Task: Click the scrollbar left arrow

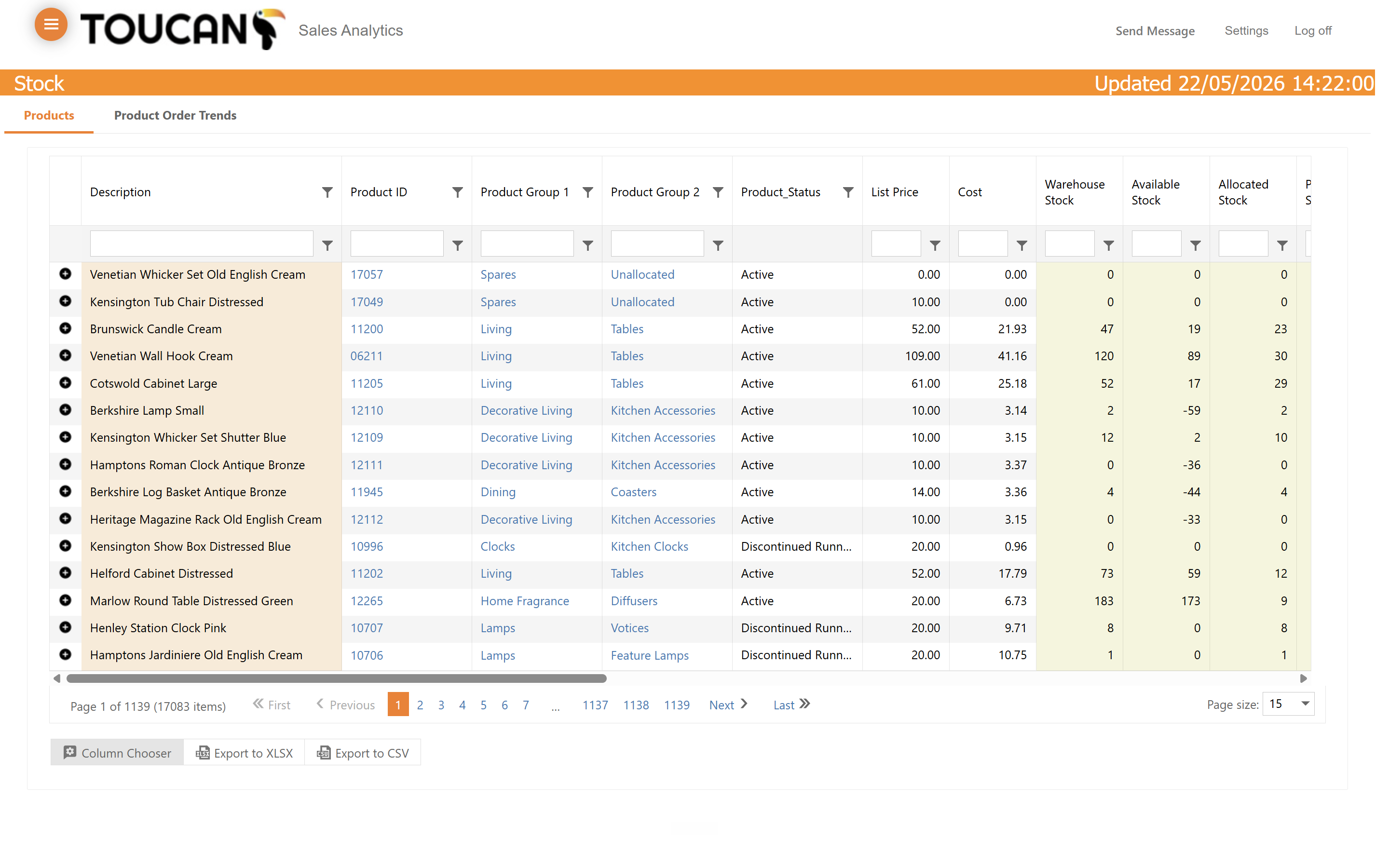Action: point(56,678)
